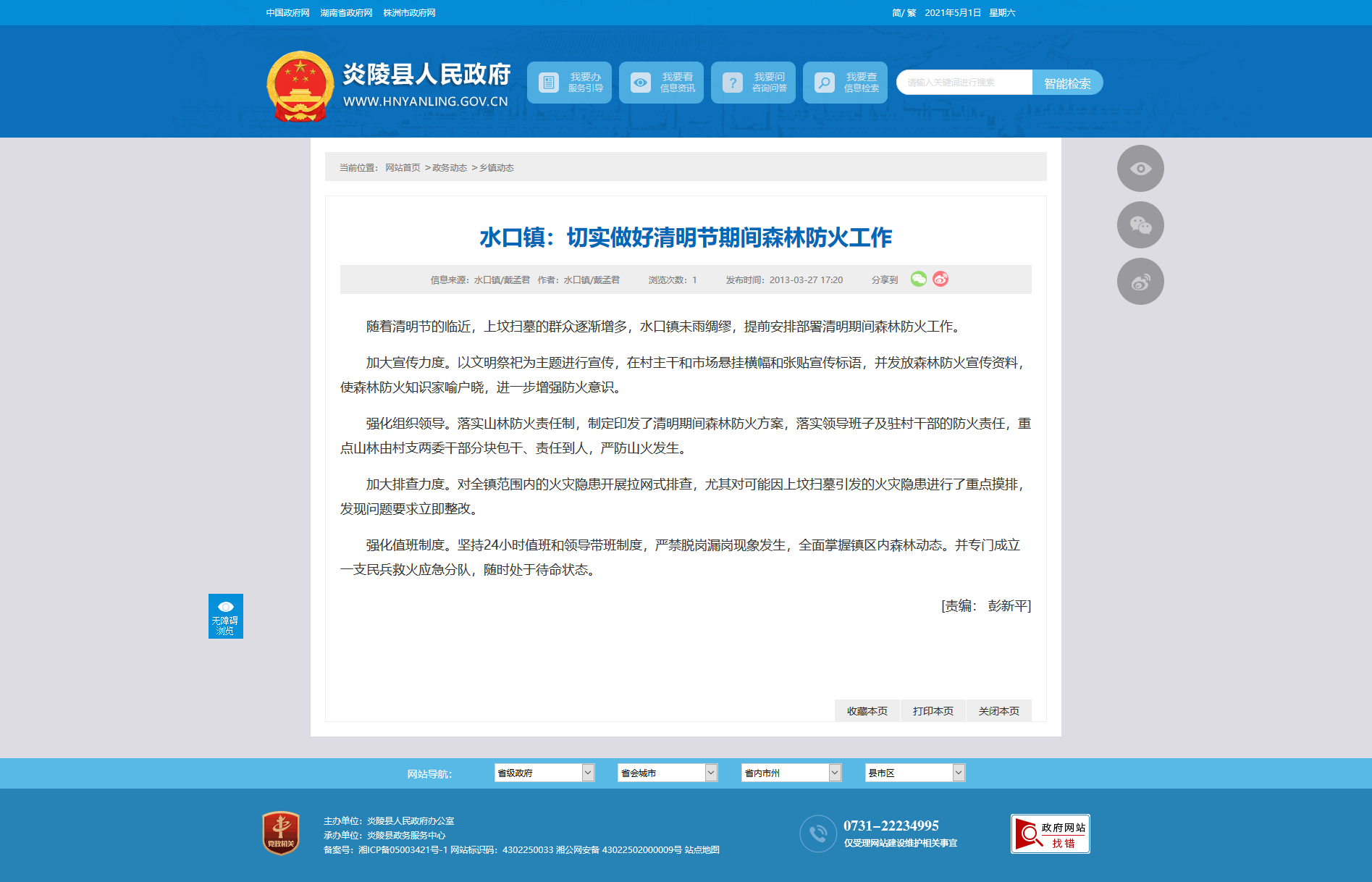Expand the 省会城市 dropdown
The width and height of the screenshot is (1372, 882).
click(x=668, y=773)
